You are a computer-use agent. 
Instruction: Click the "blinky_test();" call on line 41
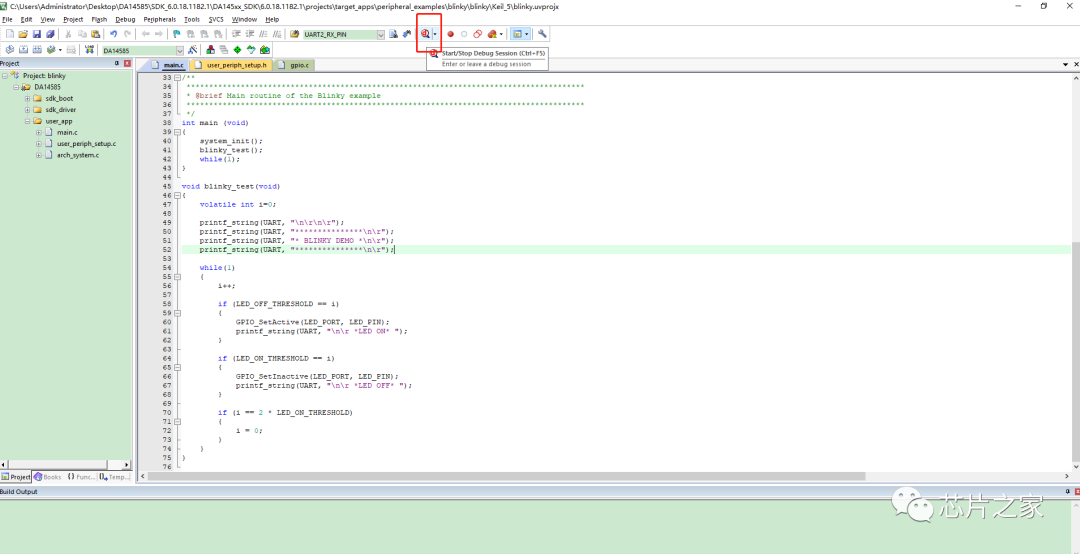(x=231, y=150)
